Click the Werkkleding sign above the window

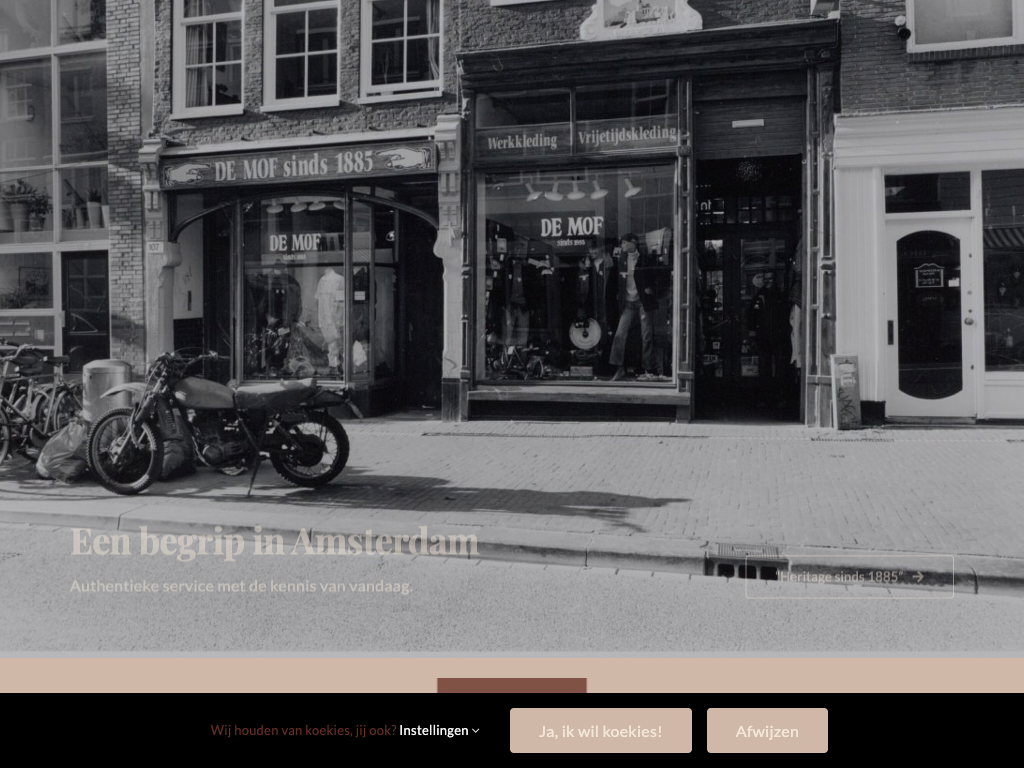[522, 141]
